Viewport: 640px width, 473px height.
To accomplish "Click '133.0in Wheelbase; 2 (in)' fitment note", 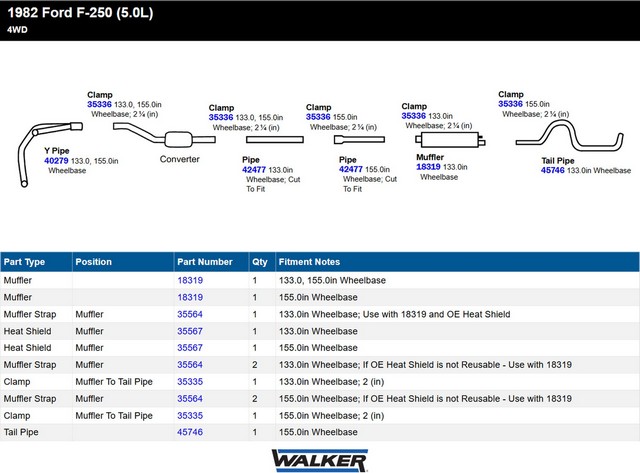I will pyautogui.click(x=331, y=382).
